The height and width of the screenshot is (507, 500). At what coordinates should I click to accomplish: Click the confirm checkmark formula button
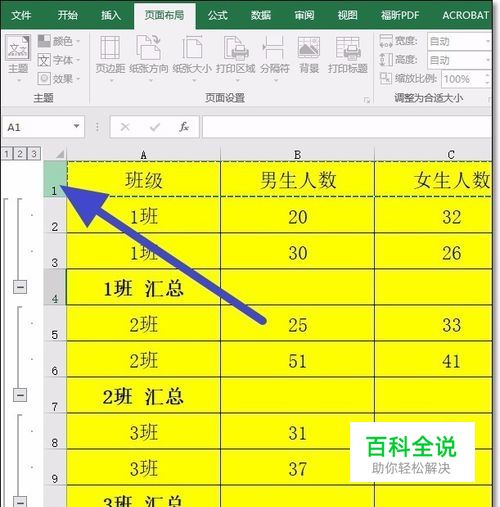(155, 127)
